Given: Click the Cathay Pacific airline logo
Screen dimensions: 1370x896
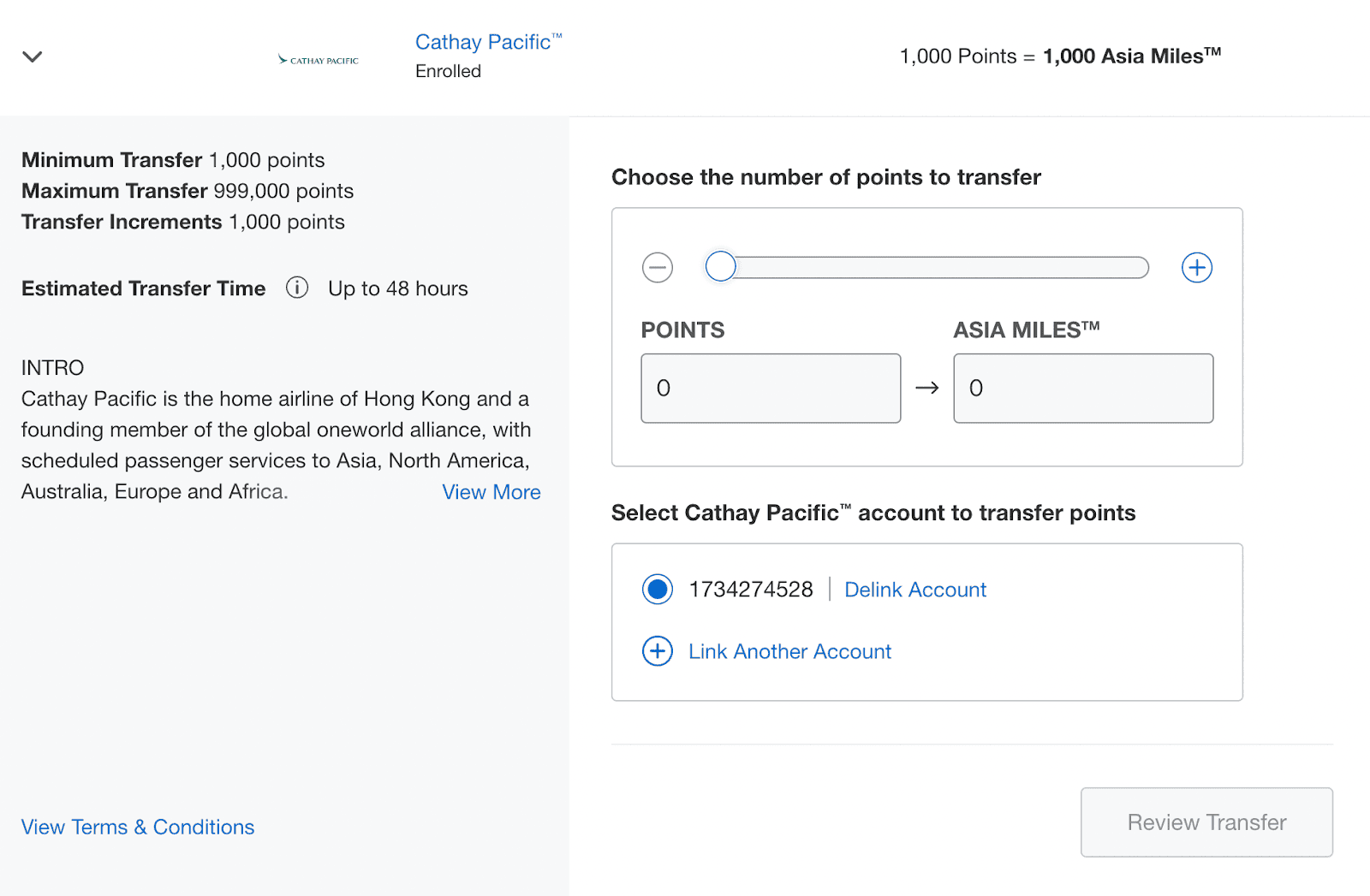Looking at the screenshot, I should (x=319, y=60).
